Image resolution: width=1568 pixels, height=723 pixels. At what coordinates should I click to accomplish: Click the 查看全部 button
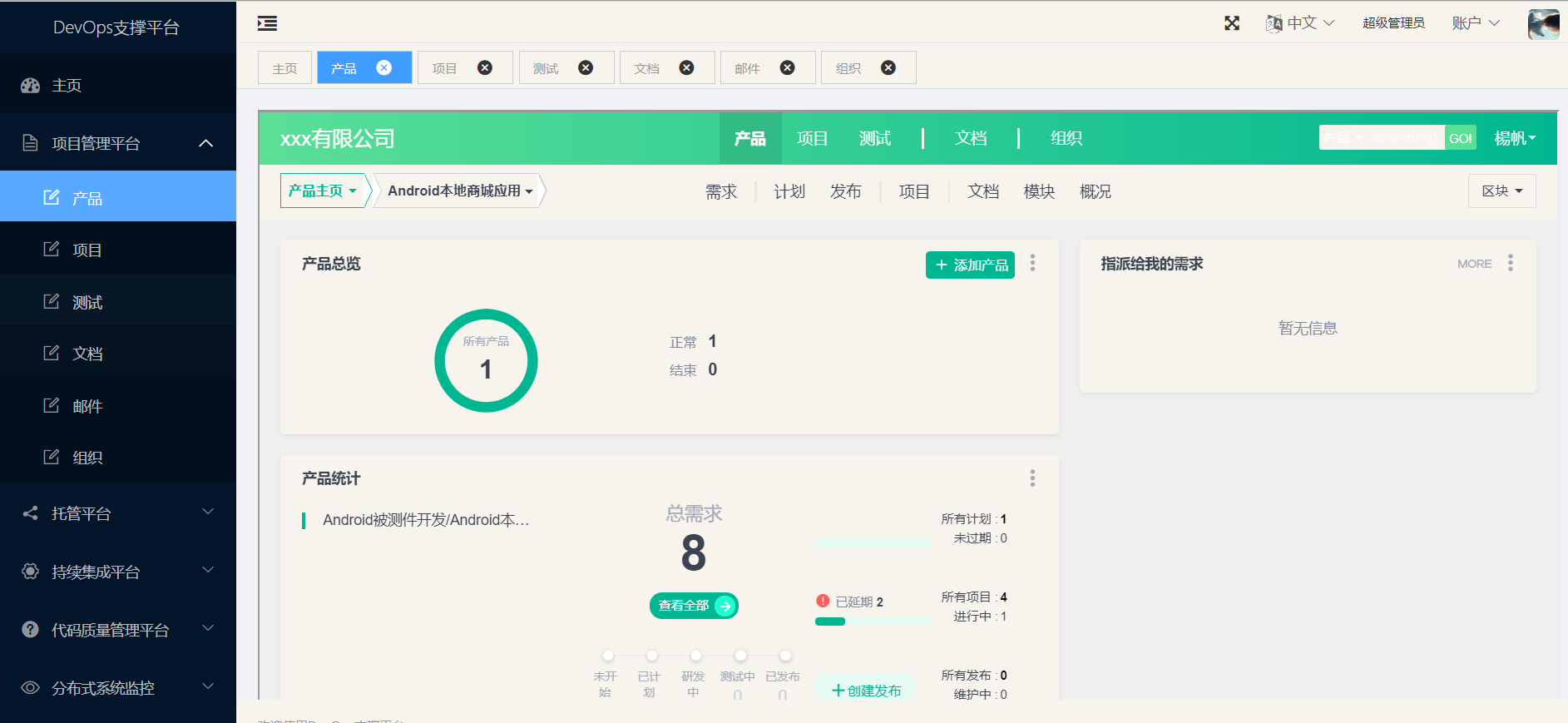click(x=693, y=606)
